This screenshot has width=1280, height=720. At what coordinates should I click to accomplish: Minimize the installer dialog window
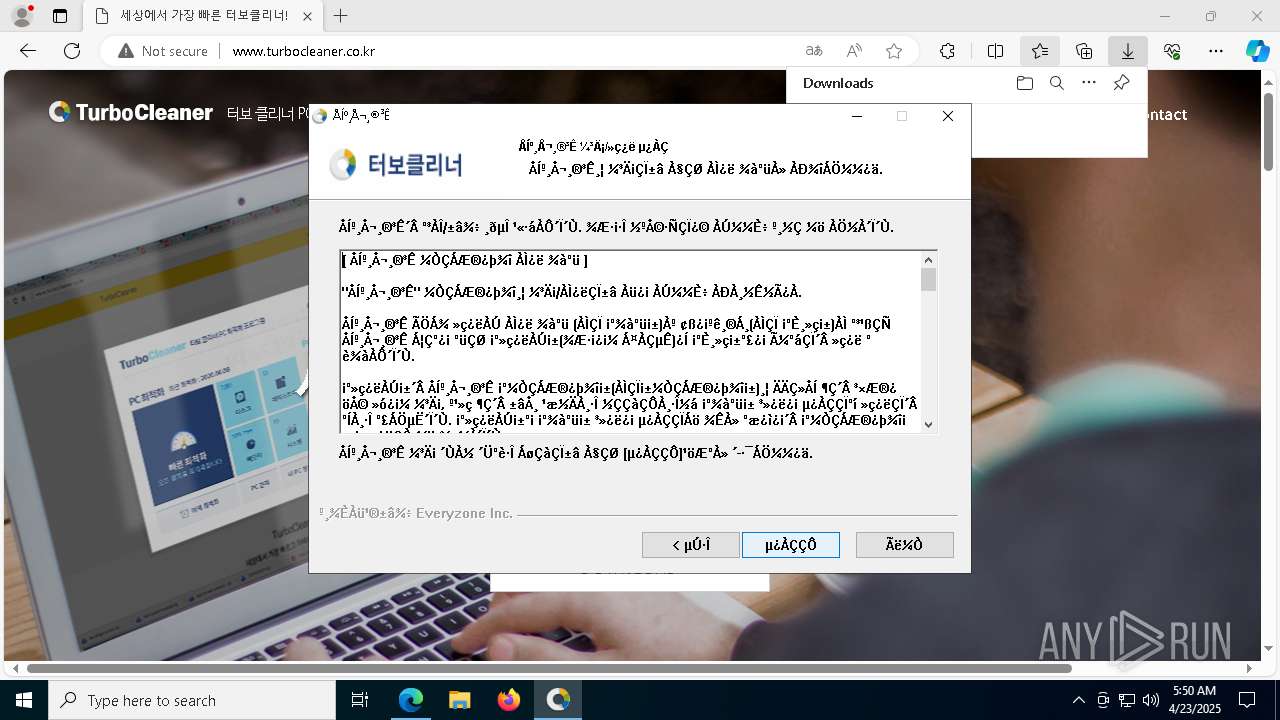click(857, 116)
